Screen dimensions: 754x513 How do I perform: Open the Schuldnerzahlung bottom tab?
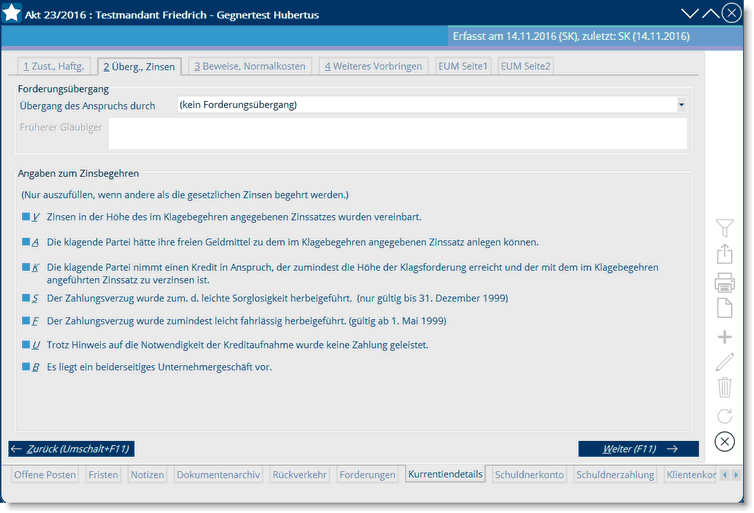(x=615, y=475)
